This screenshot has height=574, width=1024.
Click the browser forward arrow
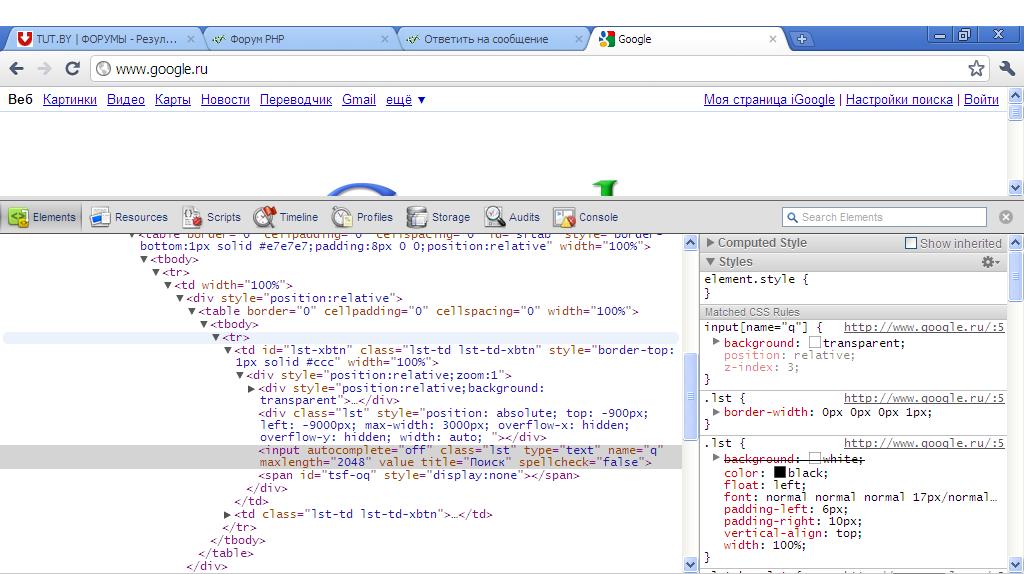click(x=44, y=69)
